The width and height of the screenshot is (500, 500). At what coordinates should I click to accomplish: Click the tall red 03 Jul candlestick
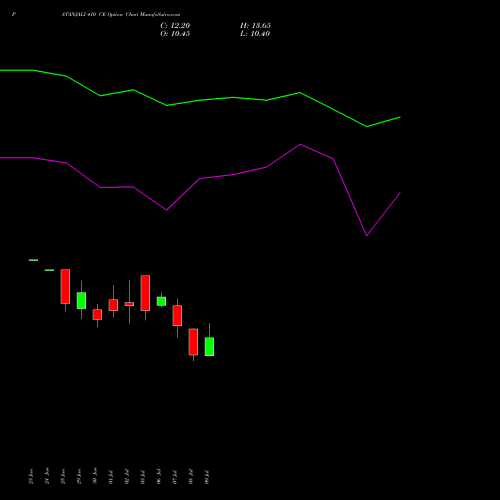point(145,293)
